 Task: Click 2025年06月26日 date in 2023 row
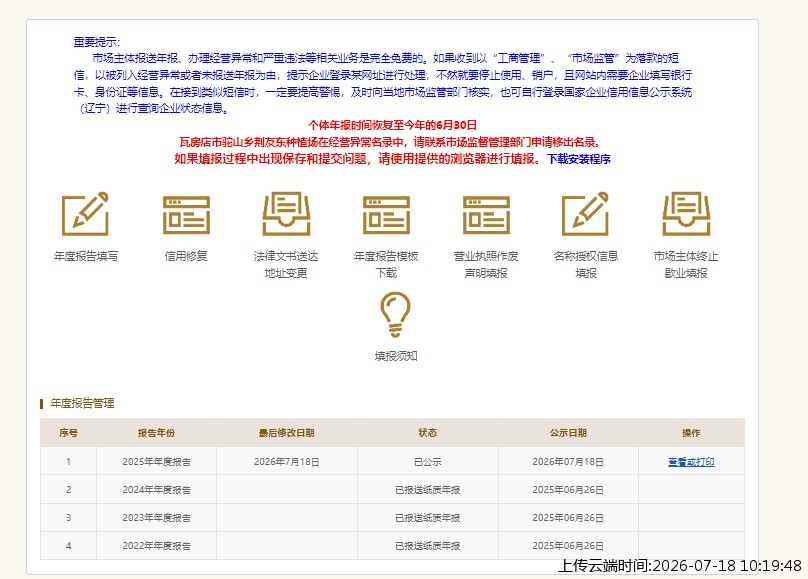568,517
